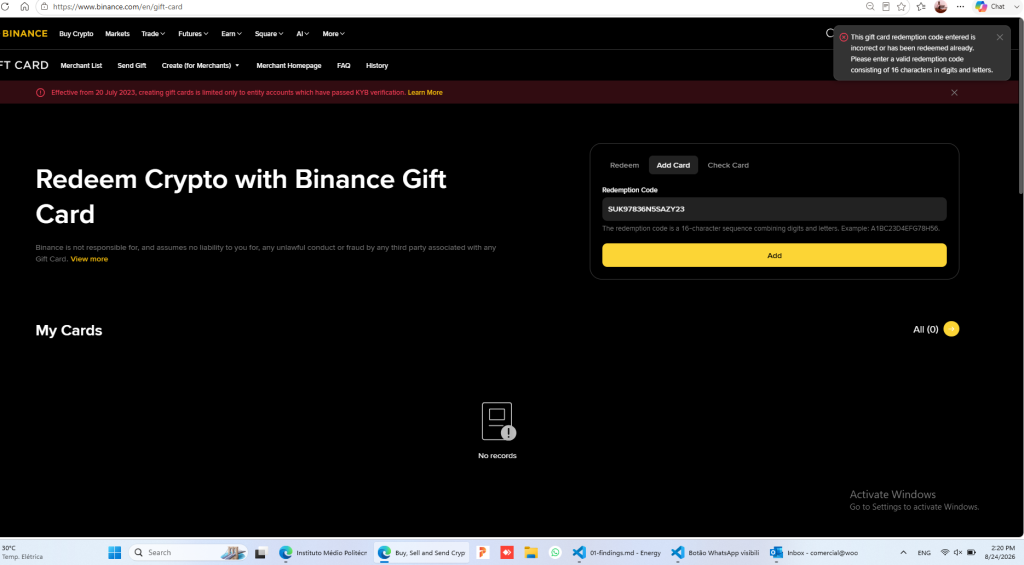Screen dimensions: 1024x565
Task: Click the Redemption Code input field
Action: pos(774,209)
